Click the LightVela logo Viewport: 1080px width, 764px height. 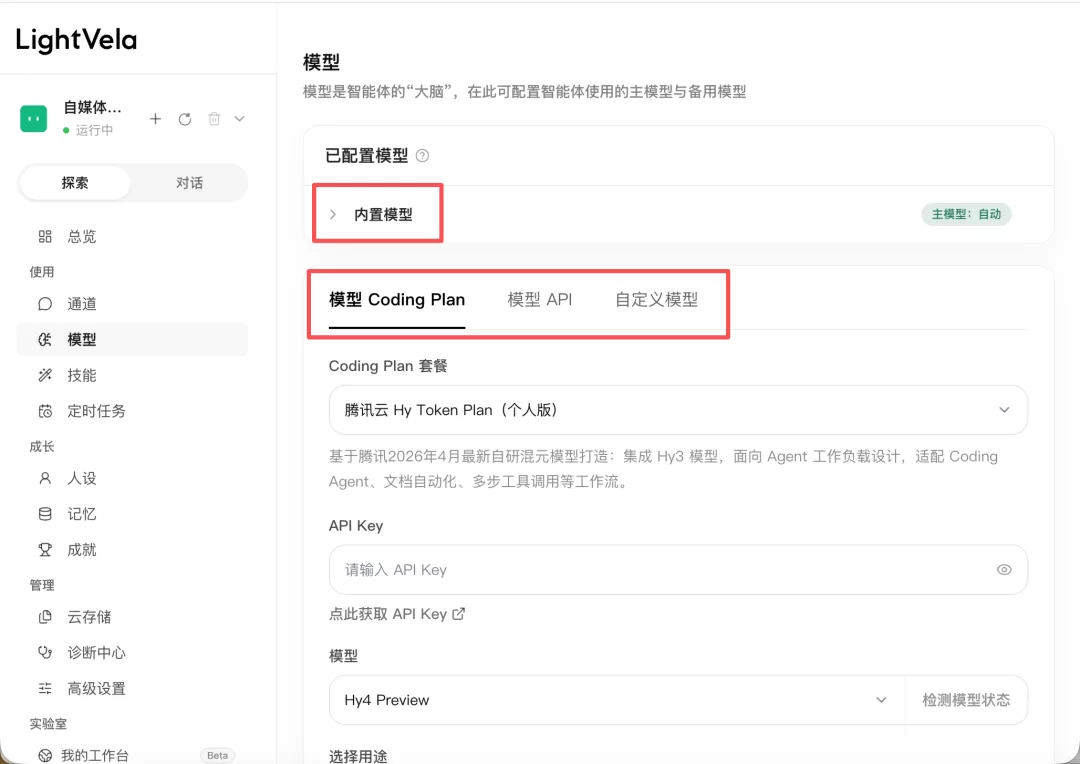click(76, 40)
